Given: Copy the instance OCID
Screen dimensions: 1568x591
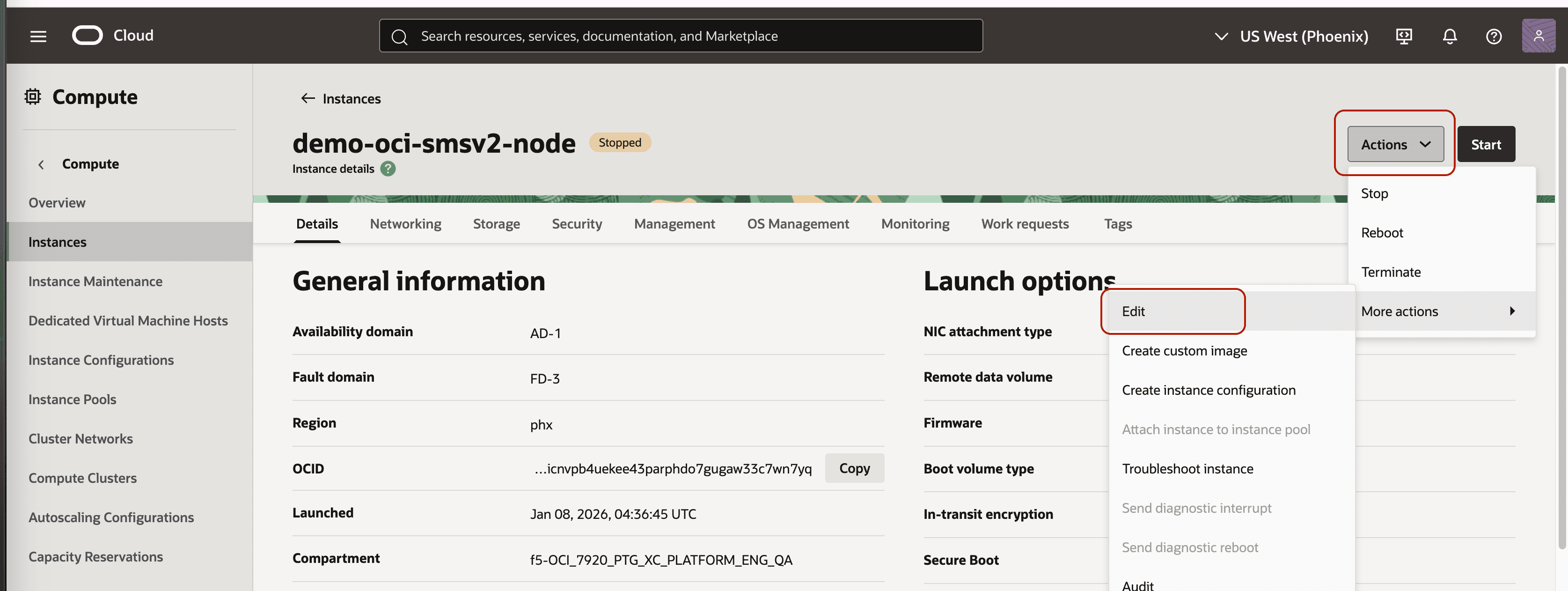Looking at the screenshot, I should [855, 468].
